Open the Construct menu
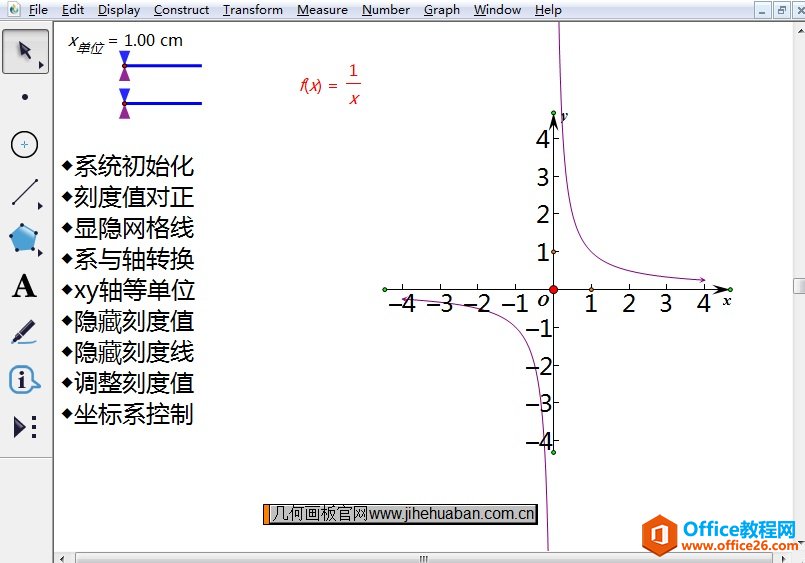Image resolution: width=805 pixels, height=563 pixels. click(181, 10)
